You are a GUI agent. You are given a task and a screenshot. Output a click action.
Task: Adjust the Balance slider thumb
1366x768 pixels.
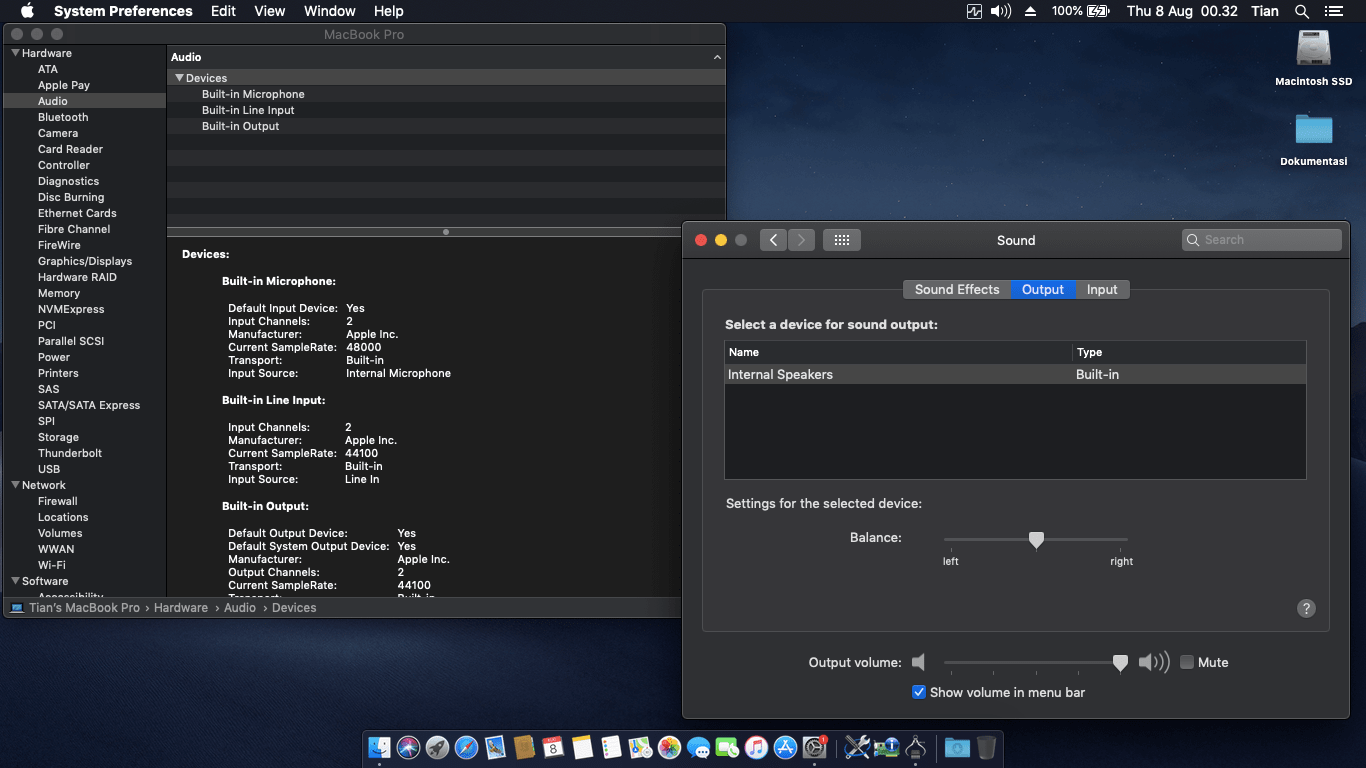(x=1037, y=540)
